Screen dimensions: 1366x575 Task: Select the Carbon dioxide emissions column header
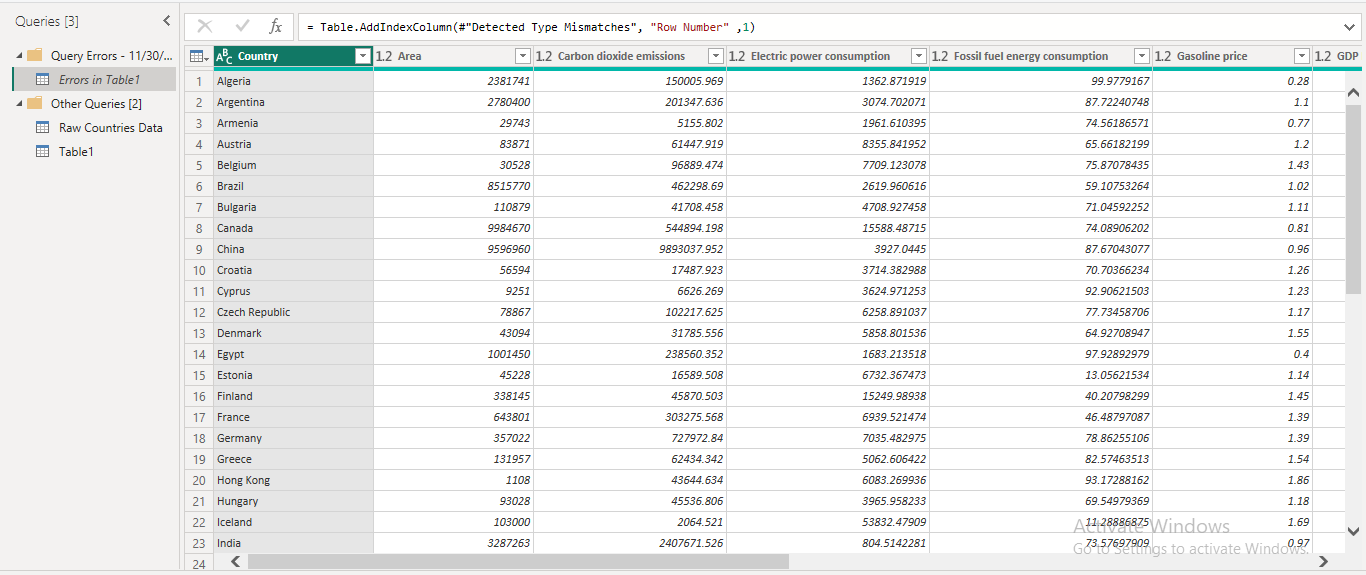(630, 57)
